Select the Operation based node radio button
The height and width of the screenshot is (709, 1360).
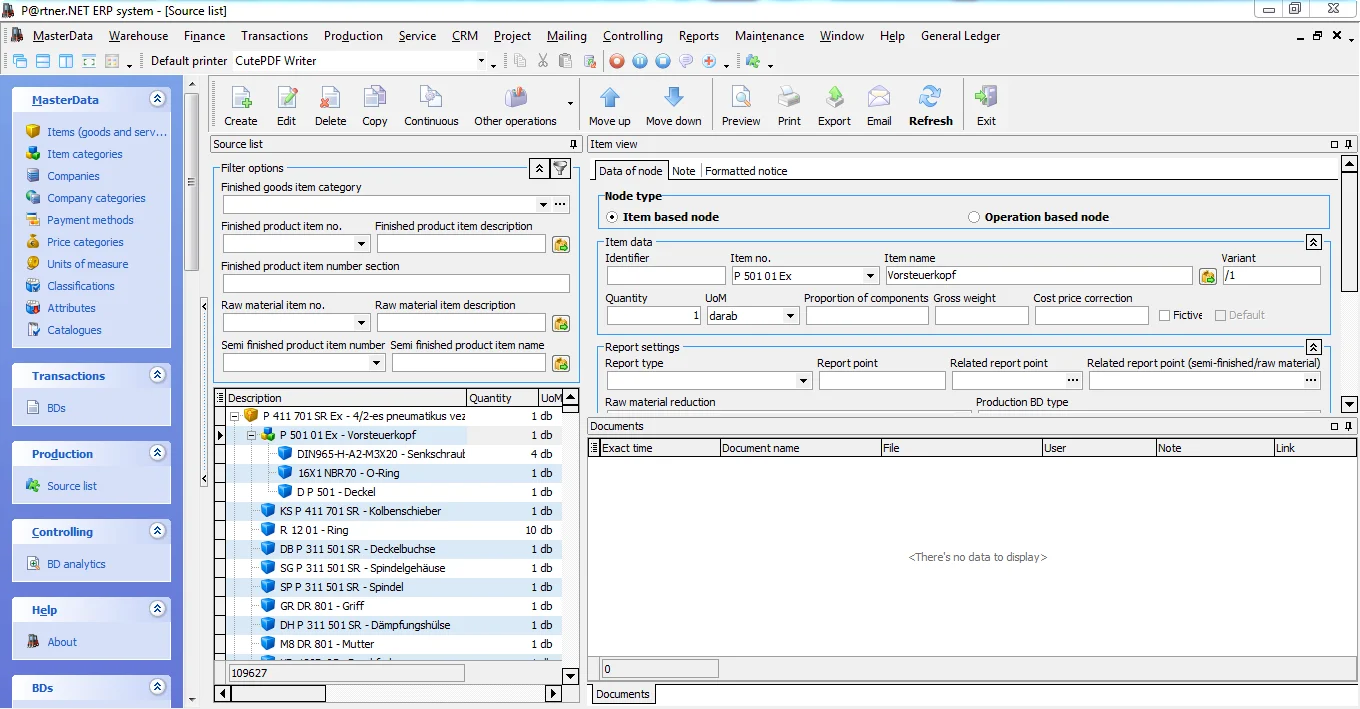[974, 217]
